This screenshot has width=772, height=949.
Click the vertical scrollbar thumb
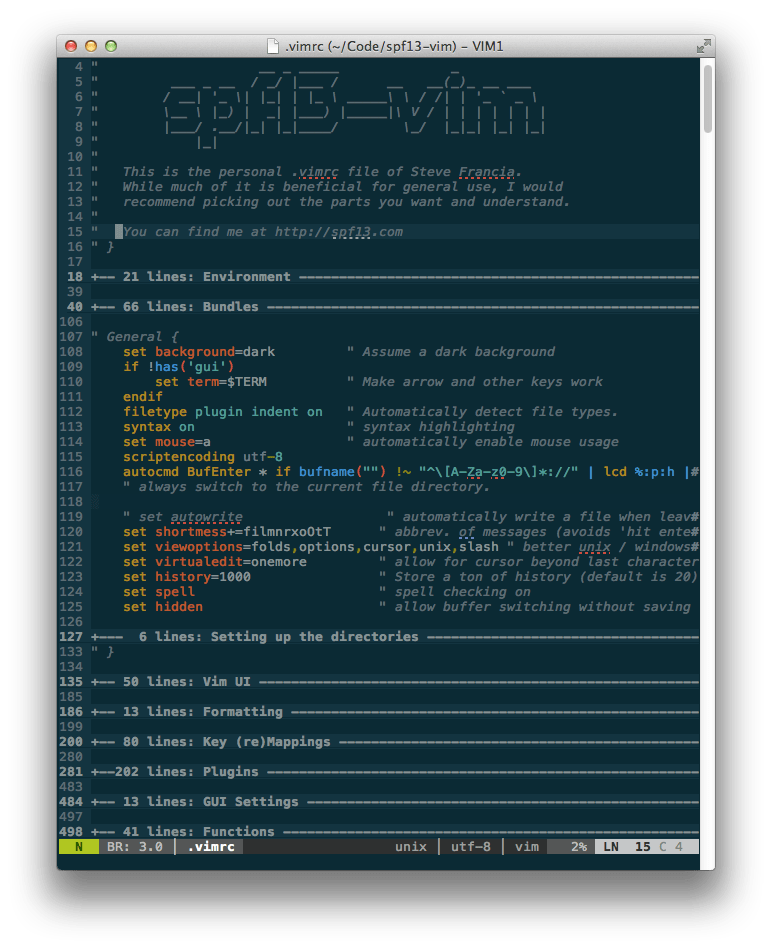click(707, 99)
